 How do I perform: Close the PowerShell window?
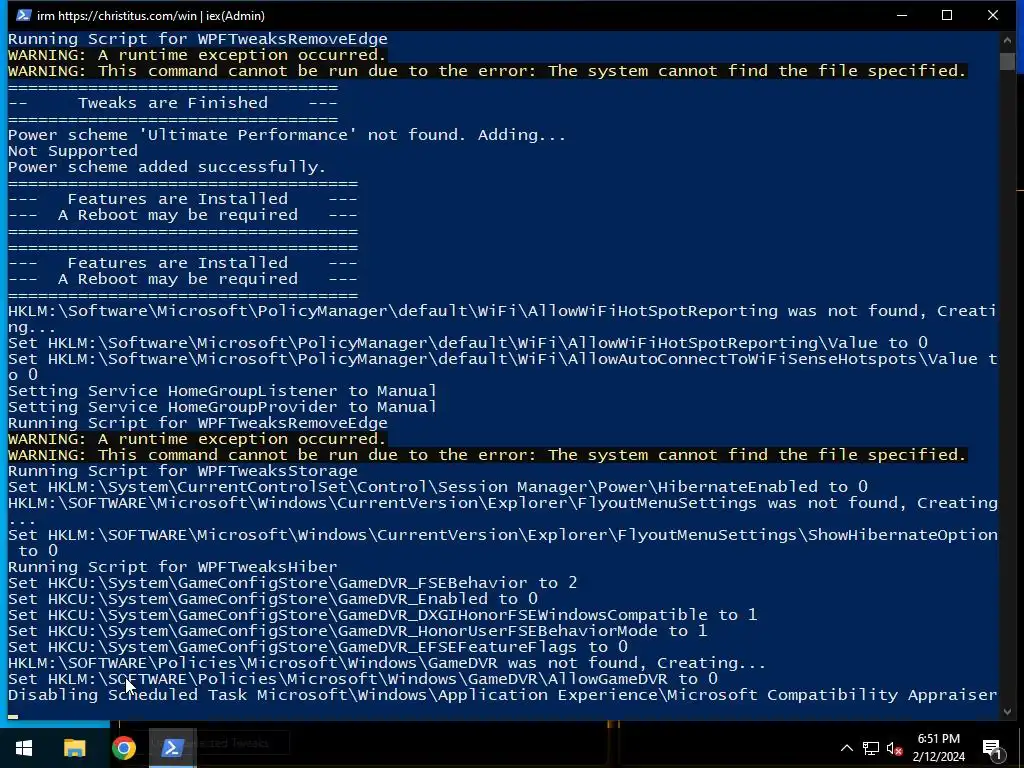tap(993, 15)
